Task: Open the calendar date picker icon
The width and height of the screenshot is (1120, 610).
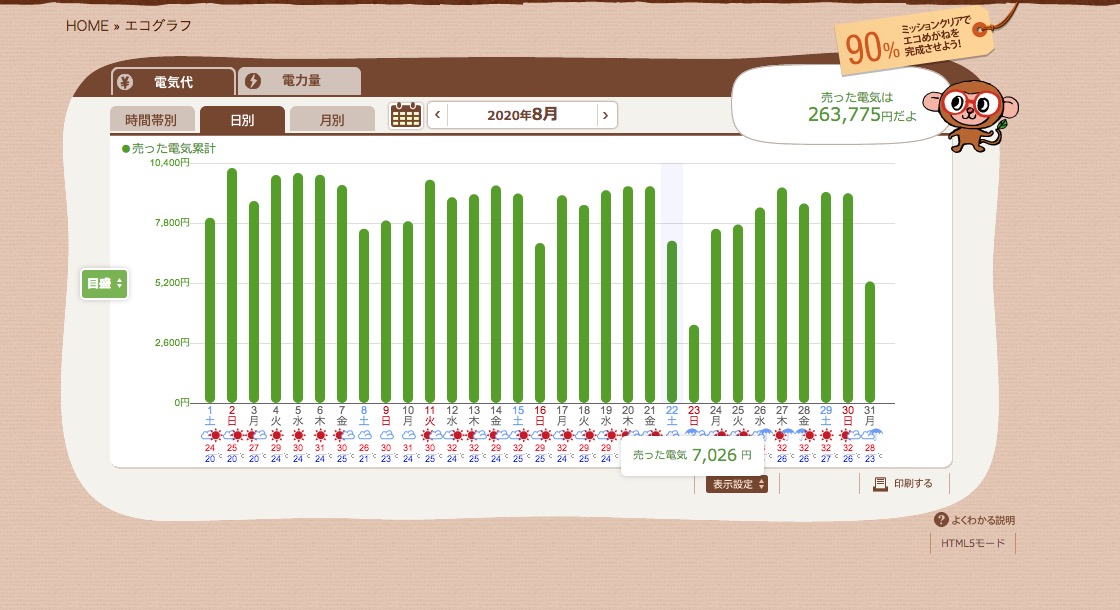Action: point(406,115)
